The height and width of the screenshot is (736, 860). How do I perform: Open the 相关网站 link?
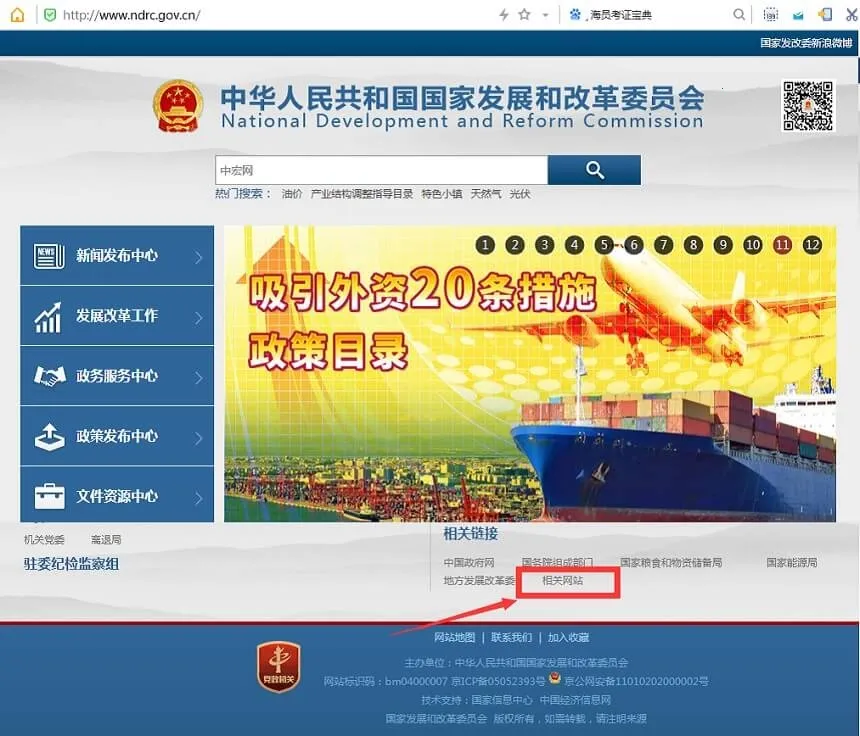[562, 580]
